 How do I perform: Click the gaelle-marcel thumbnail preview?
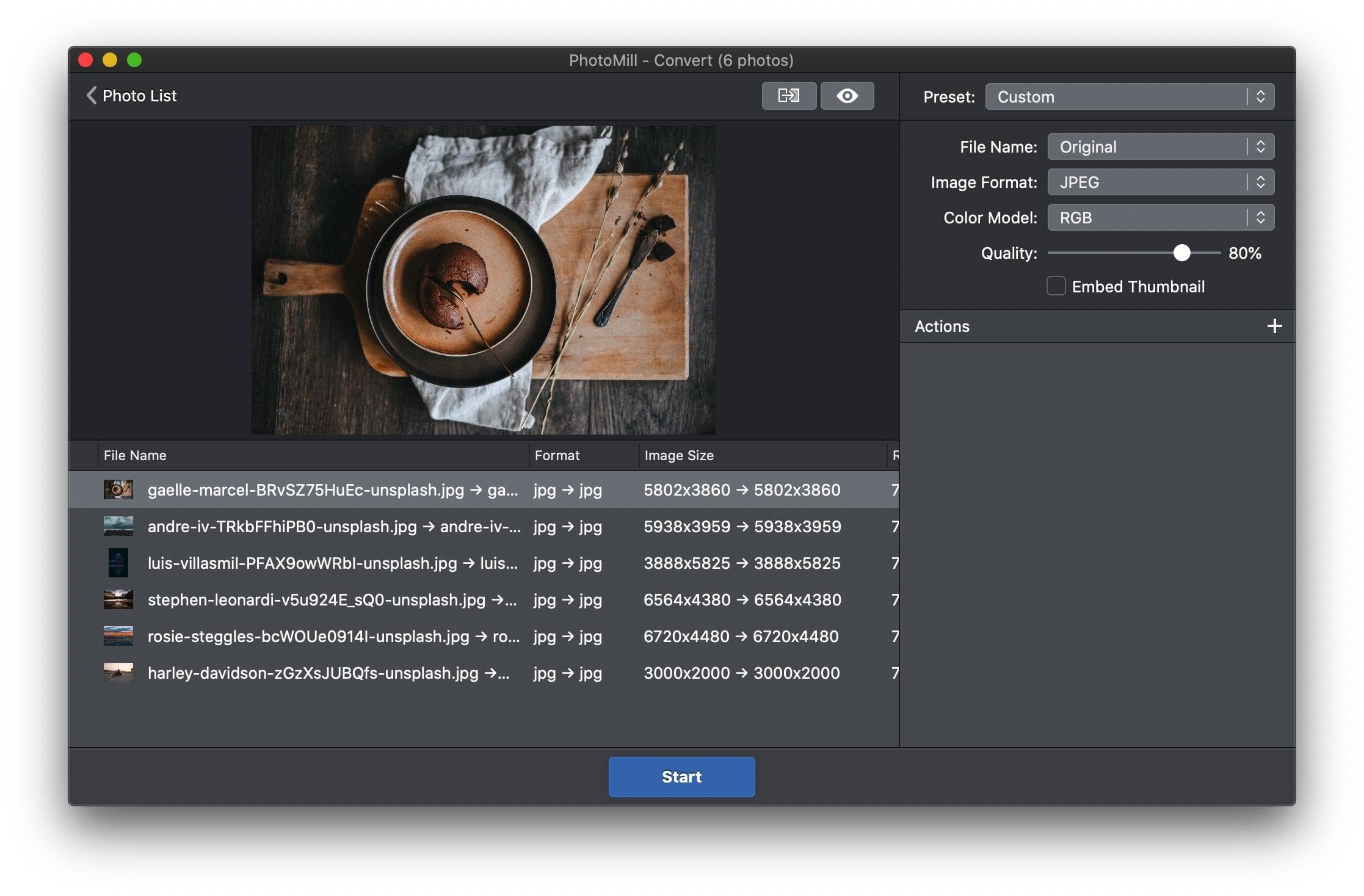coord(117,489)
